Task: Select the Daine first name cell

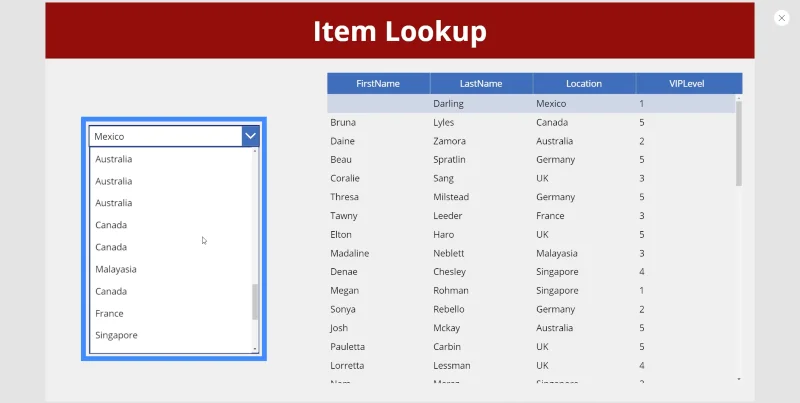Action: (x=342, y=141)
